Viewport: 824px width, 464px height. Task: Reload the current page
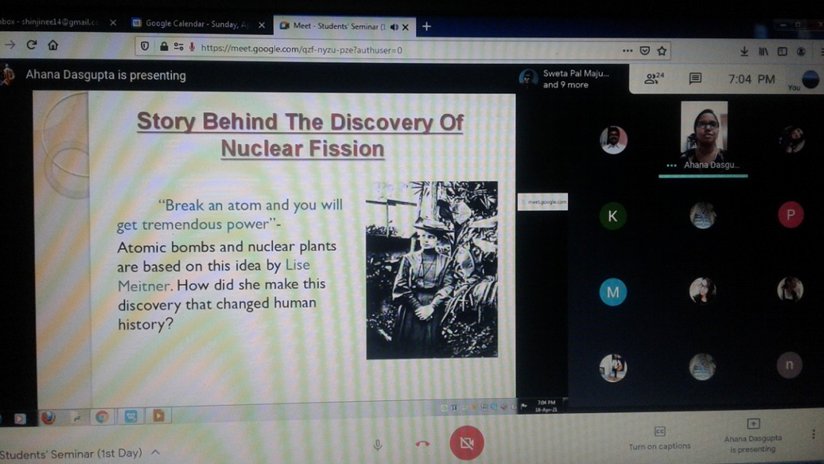(31, 46)
